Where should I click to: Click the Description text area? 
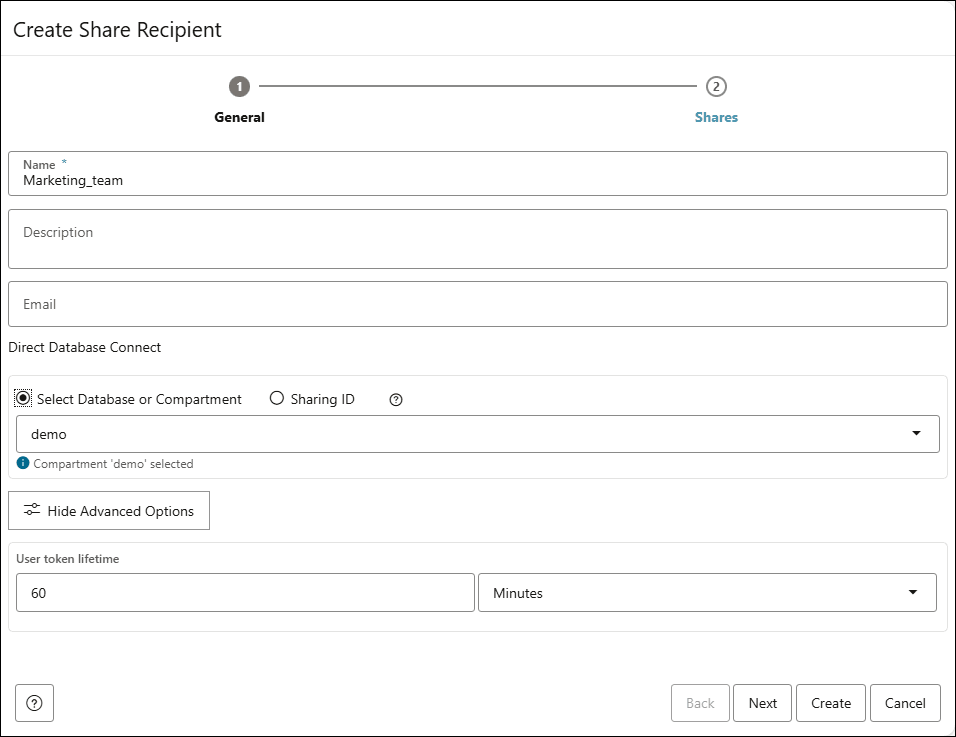478,238
